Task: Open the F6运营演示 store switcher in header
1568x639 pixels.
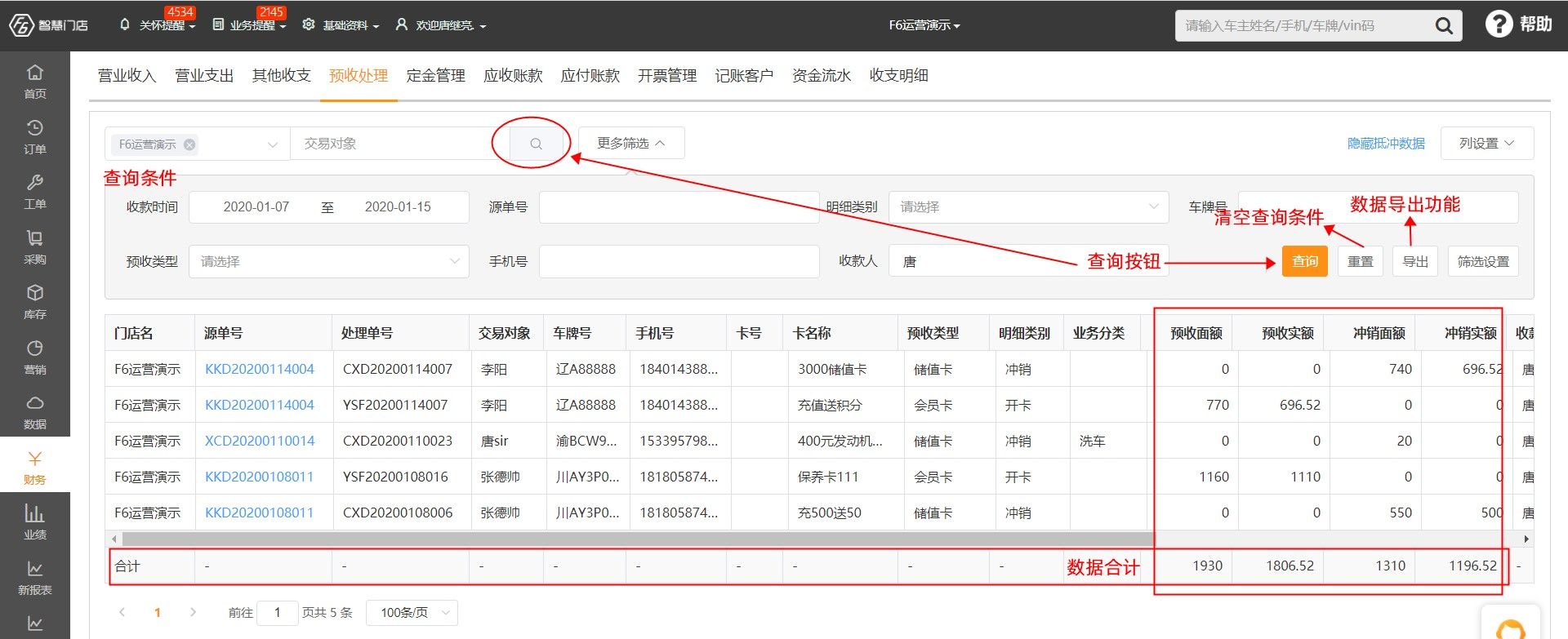Action: pos(924,25)
